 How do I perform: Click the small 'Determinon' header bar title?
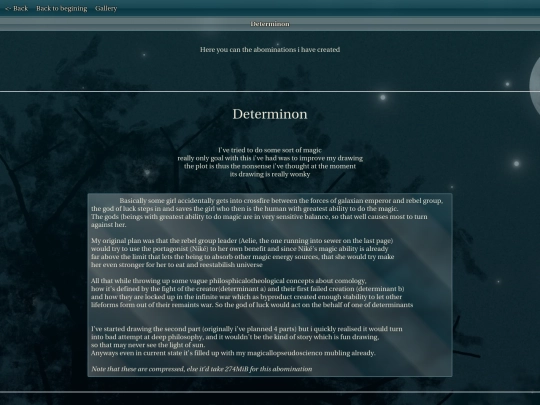pos(270,24)
